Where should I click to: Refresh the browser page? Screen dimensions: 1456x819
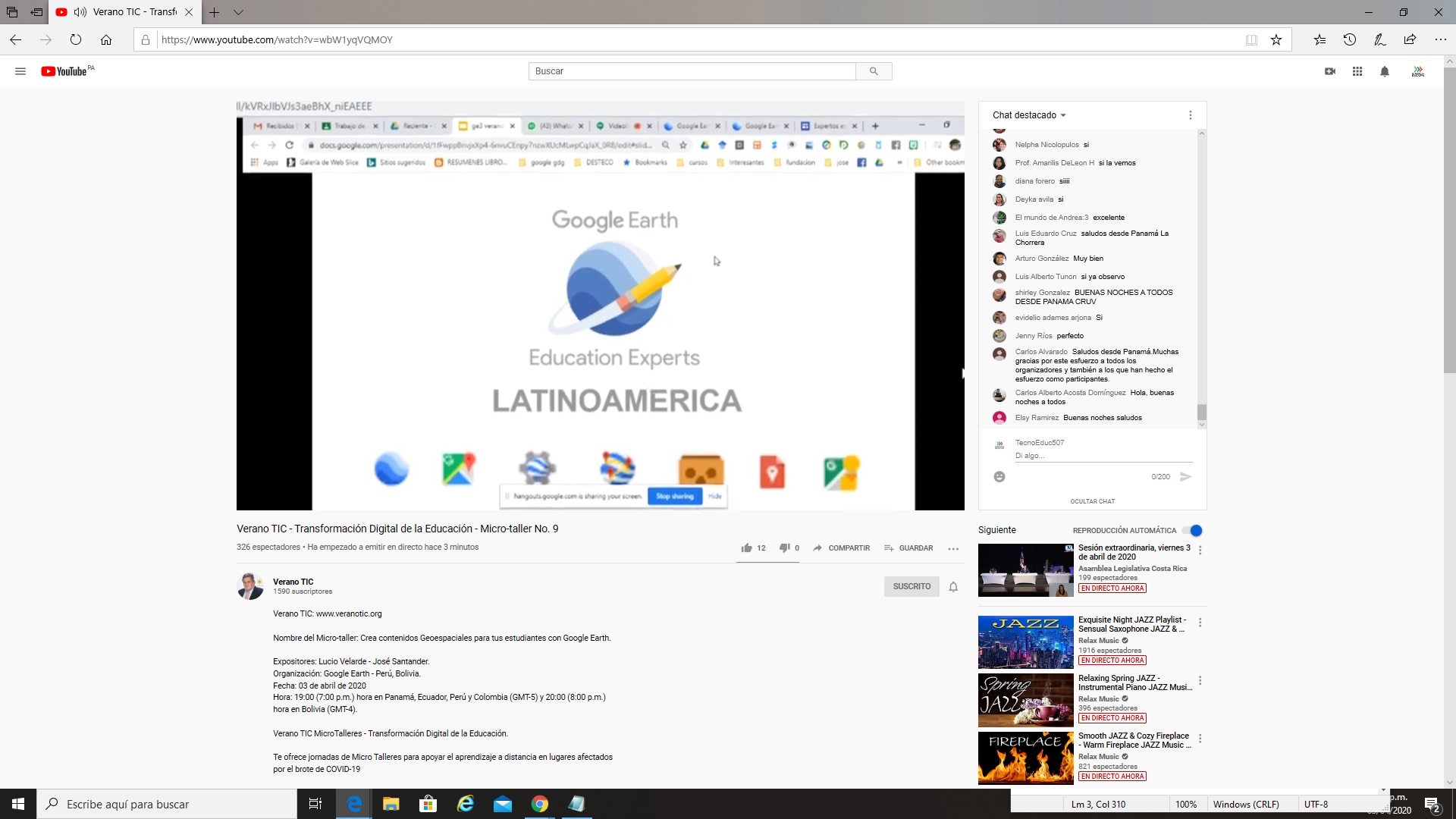pyautogui.click(x=76, y=39)
